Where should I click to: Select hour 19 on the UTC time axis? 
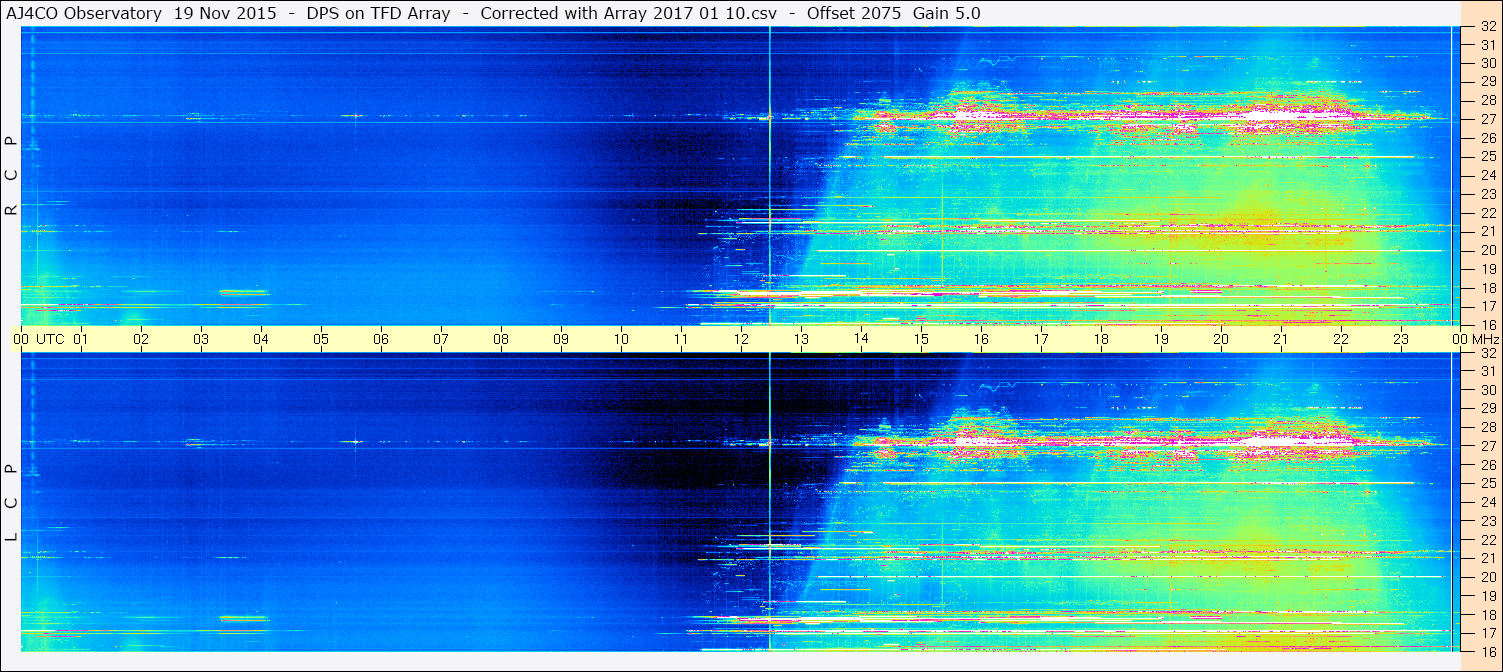point(1161,339)
